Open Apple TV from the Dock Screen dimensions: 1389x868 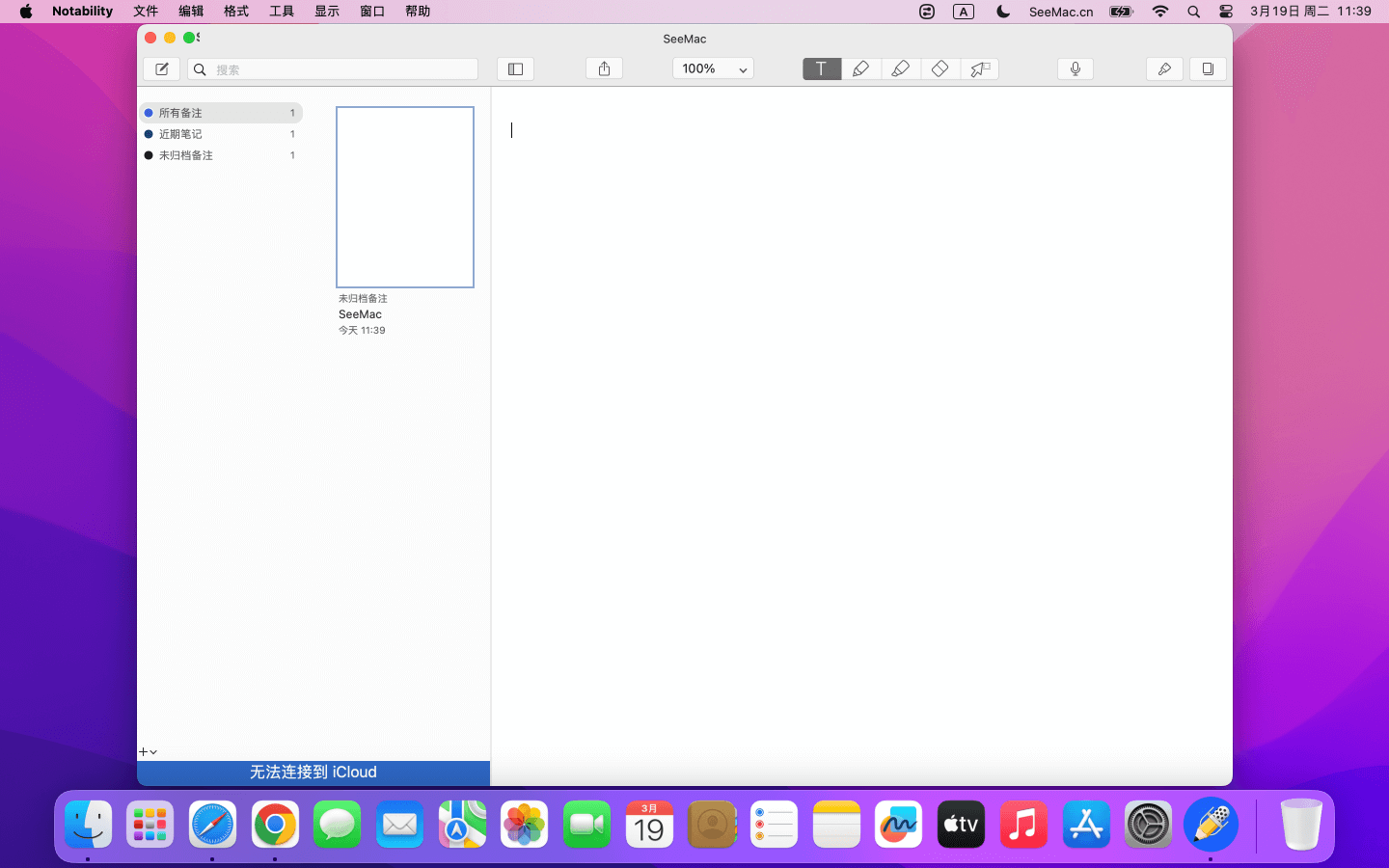pyautogui.click(x=961, y=825)
